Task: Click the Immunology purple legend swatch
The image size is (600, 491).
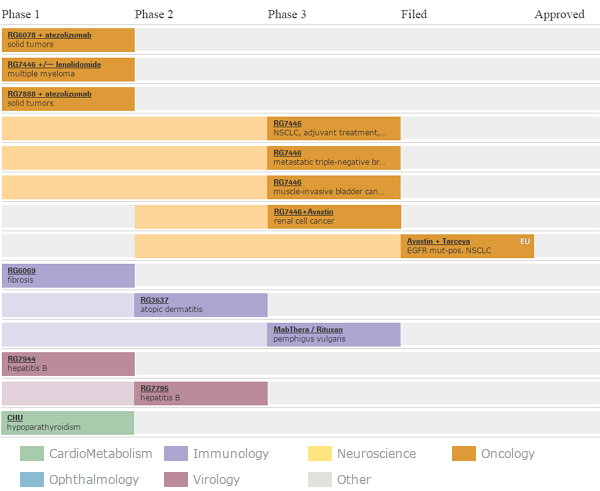Action: tap(176, 454)
